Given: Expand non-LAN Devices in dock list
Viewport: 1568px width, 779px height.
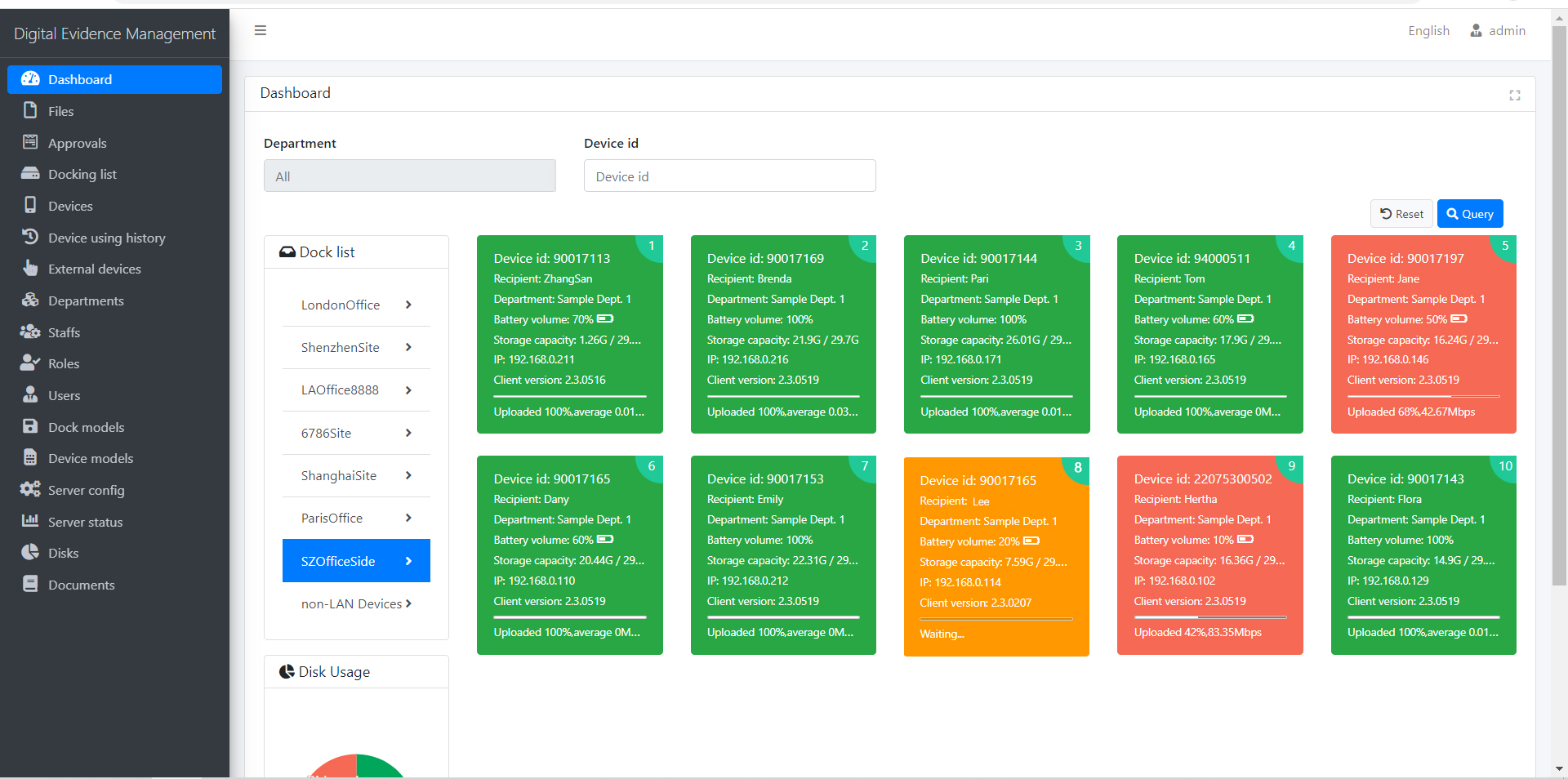Looking at the screenshot, I should 356,604.
